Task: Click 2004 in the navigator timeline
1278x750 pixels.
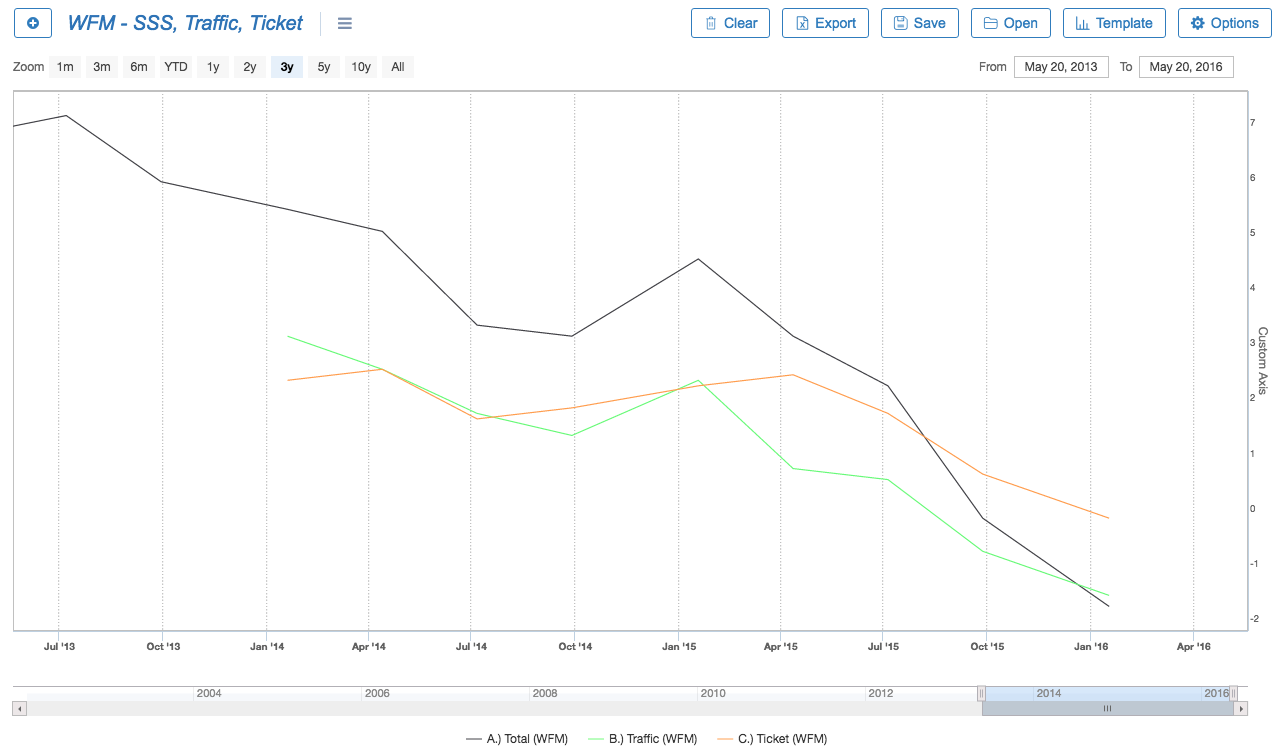Action: pos(209,693)
